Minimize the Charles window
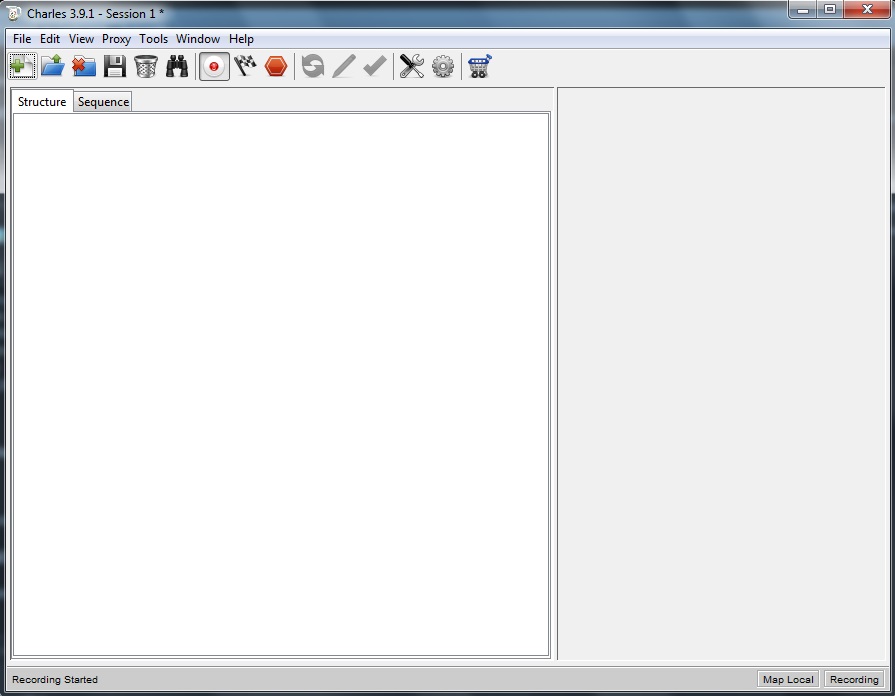The height and width of the screenshot is (696, 895). click(x=803, y=10)
